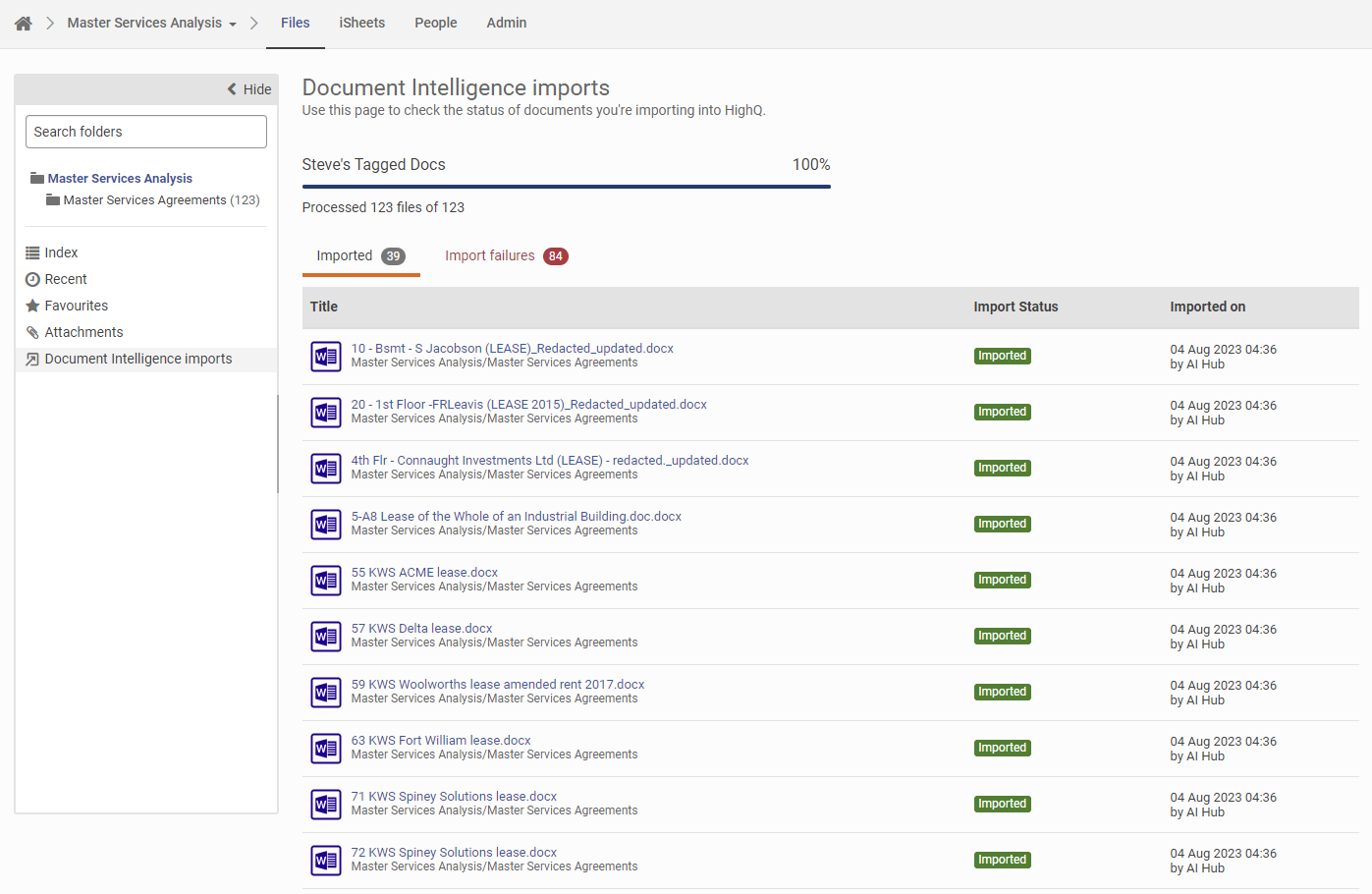1372x894 pixels.
Task: Click the Recent clock icon
Action: (x=32, y=280)
